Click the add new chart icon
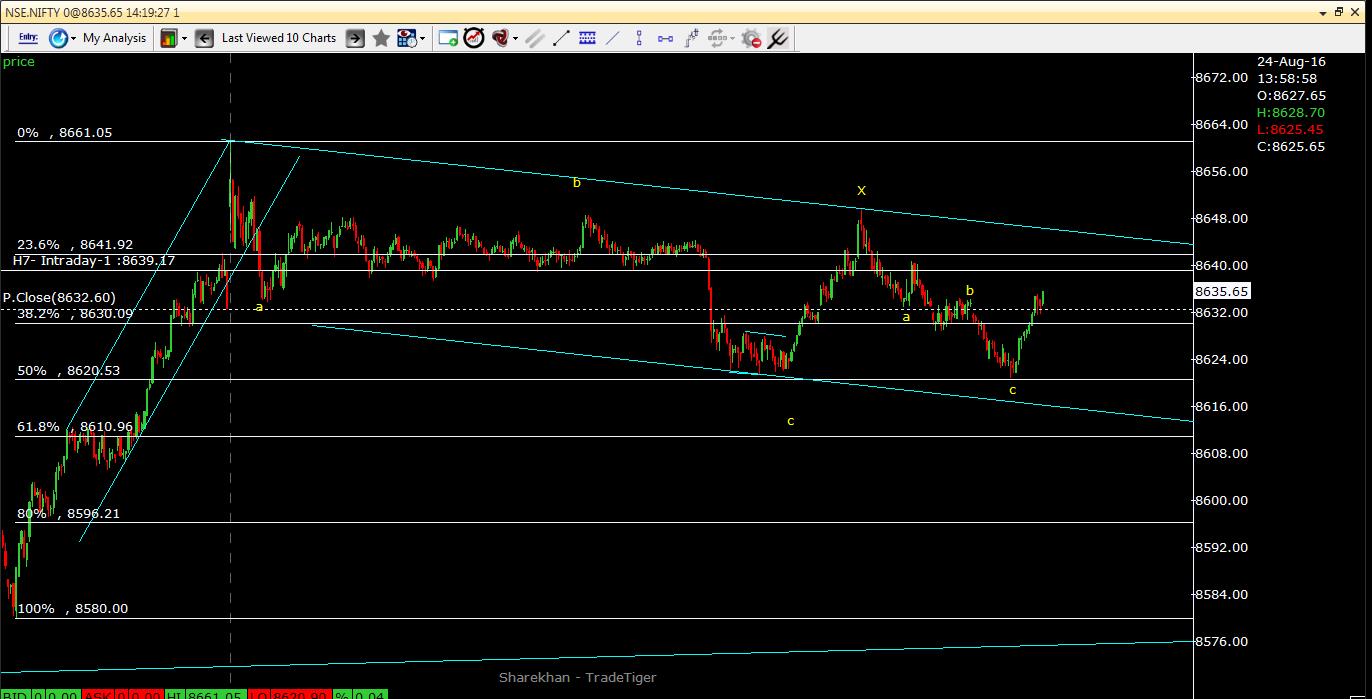Image resolution: width=1372 pixels, height=699 pixels. [x=448, y=38]
